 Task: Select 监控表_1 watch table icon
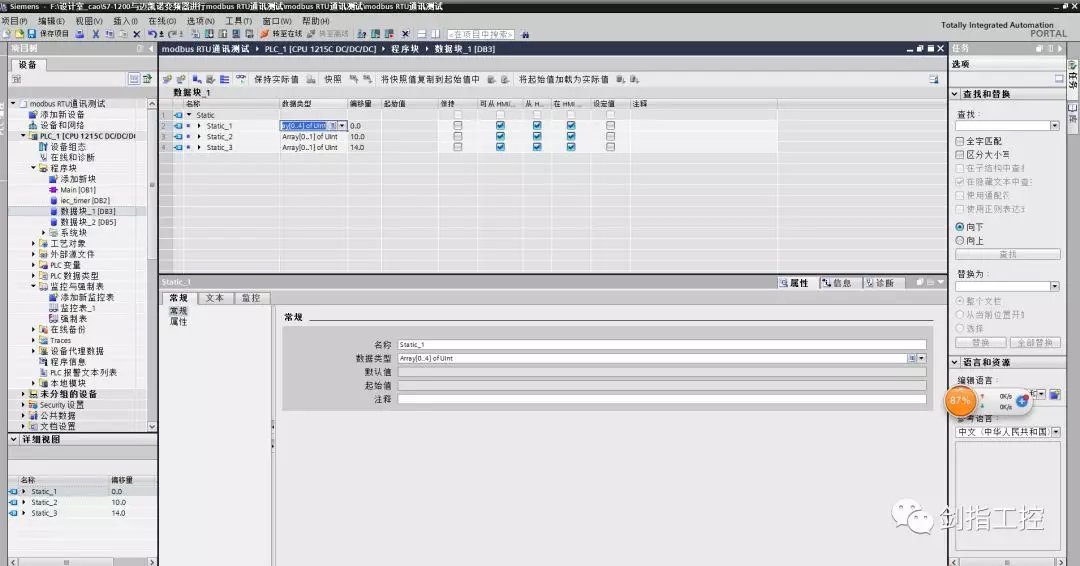tap(53, 308)
